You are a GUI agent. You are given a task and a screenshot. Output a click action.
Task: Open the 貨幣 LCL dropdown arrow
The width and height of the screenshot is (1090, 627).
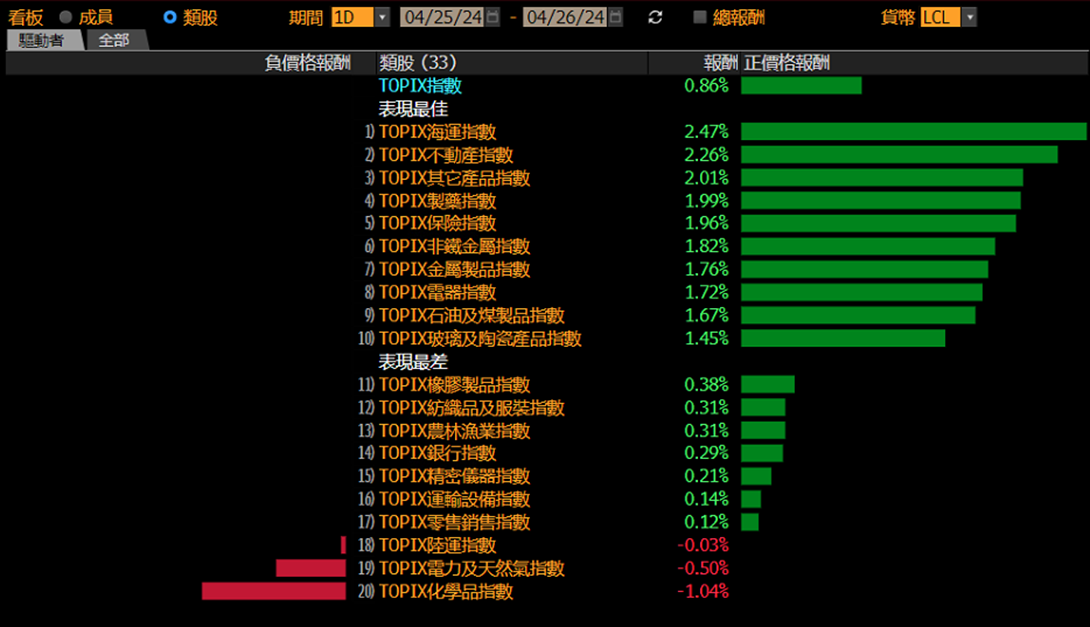coord(970,17)
